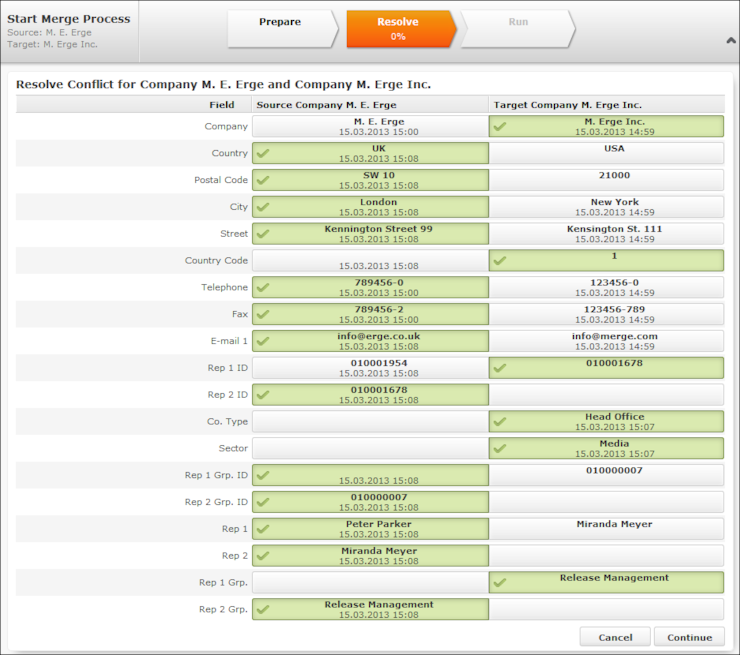The height and width of the screenshot is (655, 740).
Task: Click checkmark on info@erge.co.uk cell
Action: click(263, 342)
